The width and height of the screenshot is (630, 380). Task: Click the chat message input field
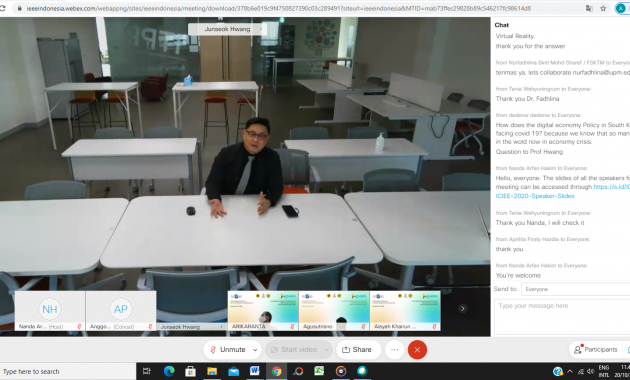[x=562, y=317]
